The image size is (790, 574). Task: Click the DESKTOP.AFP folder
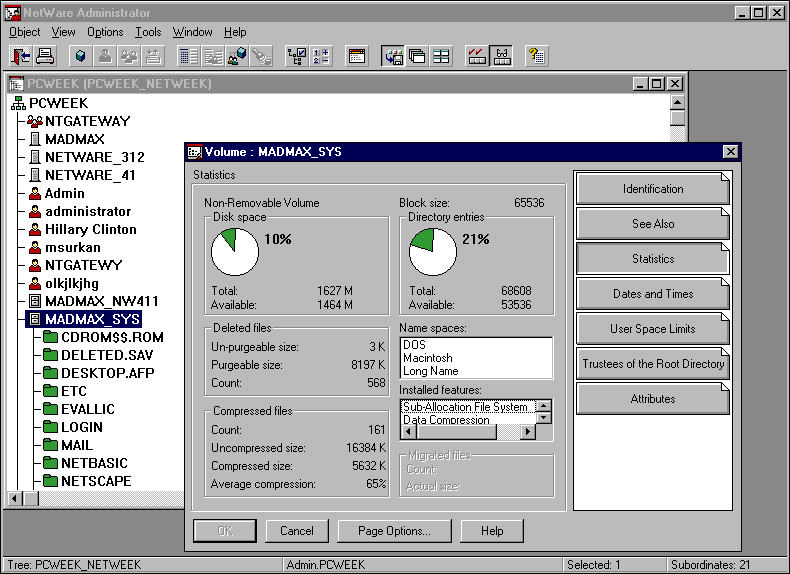tap(98, 373)
